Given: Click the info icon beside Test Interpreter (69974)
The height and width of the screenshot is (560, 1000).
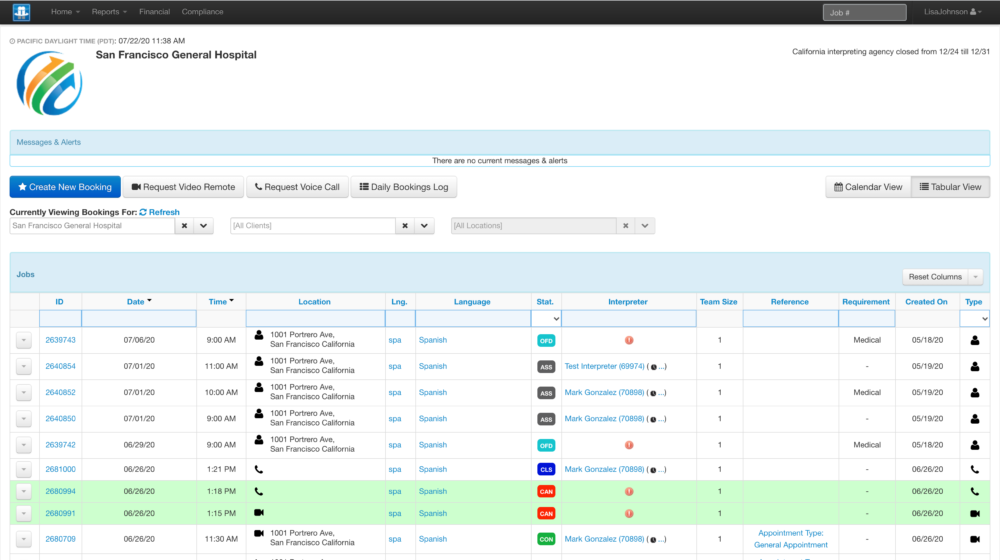Looking at the screenshot, I should click(x=653, y=367).
